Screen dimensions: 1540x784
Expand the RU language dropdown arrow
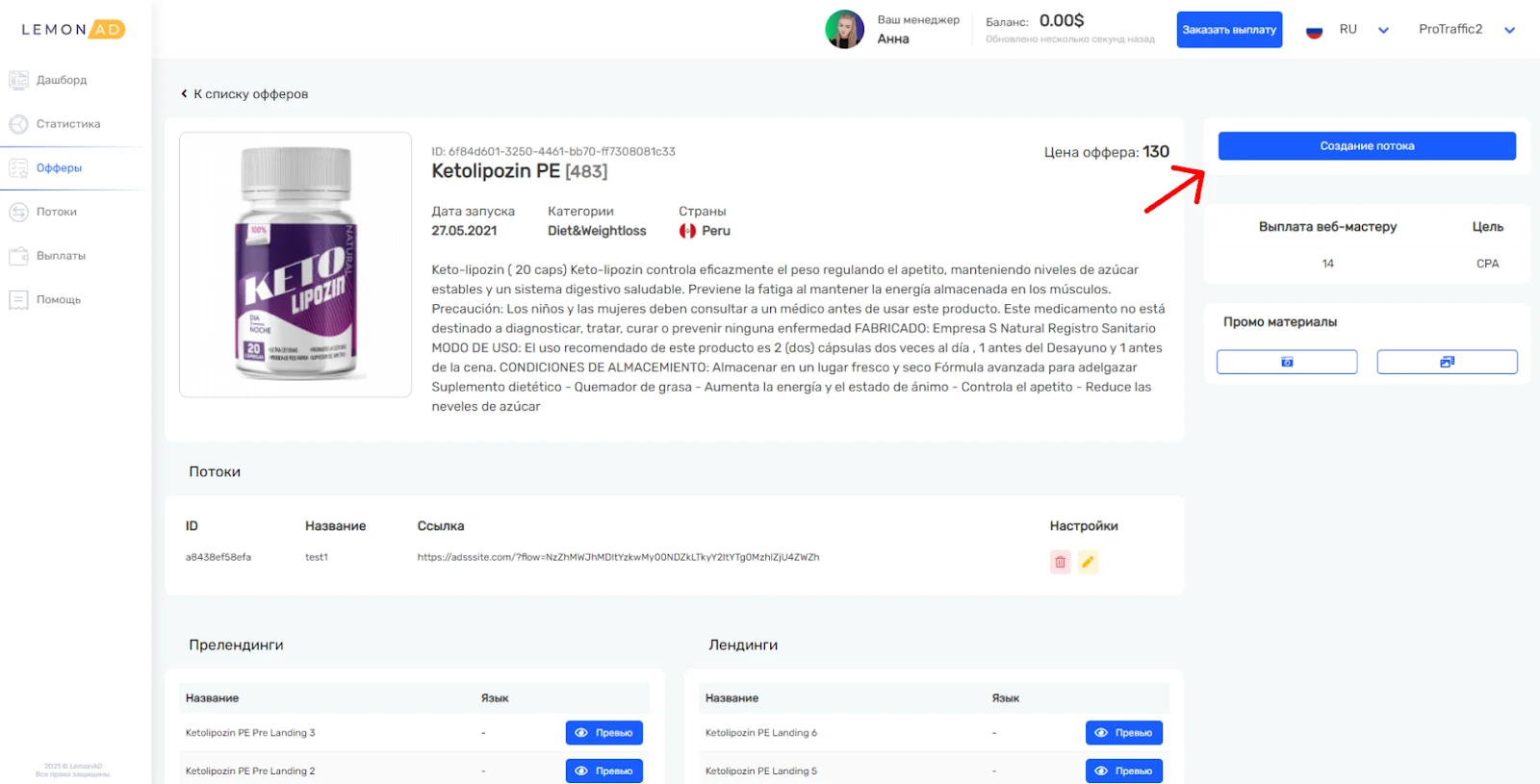[x=1383, y=30]
